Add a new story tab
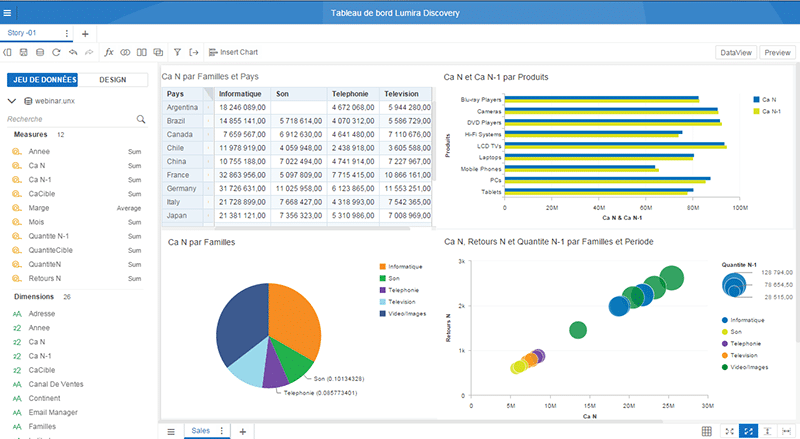The width and height of the screenshot is (800, 439). pyautogui.click(x=85, y=34)
